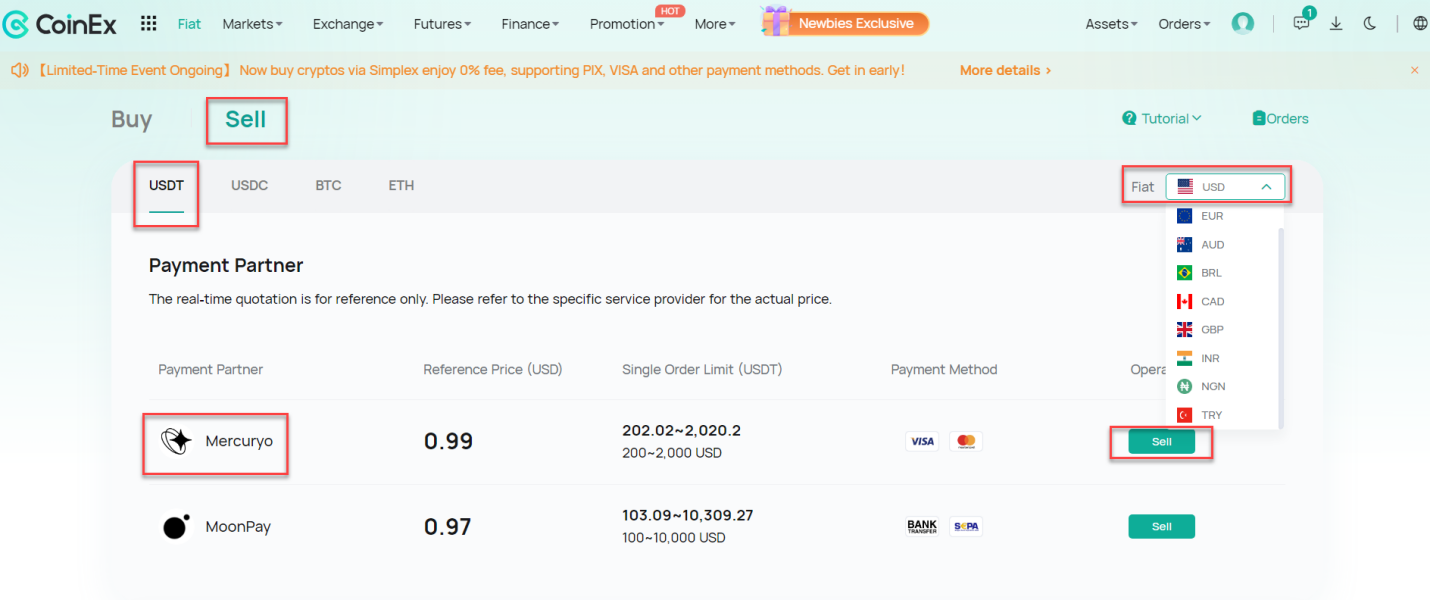Click the Limited-Time Event announcement text

tap(472, 70)
